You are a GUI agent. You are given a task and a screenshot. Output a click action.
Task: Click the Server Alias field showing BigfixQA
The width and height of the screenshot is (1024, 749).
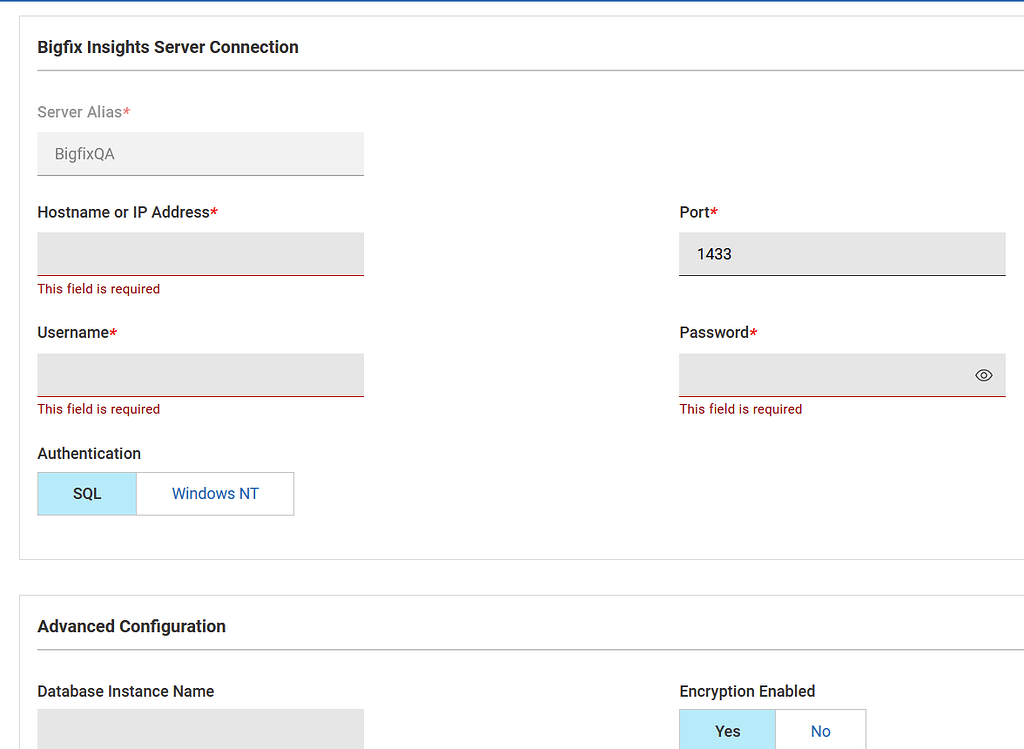[x=200, y=154]
